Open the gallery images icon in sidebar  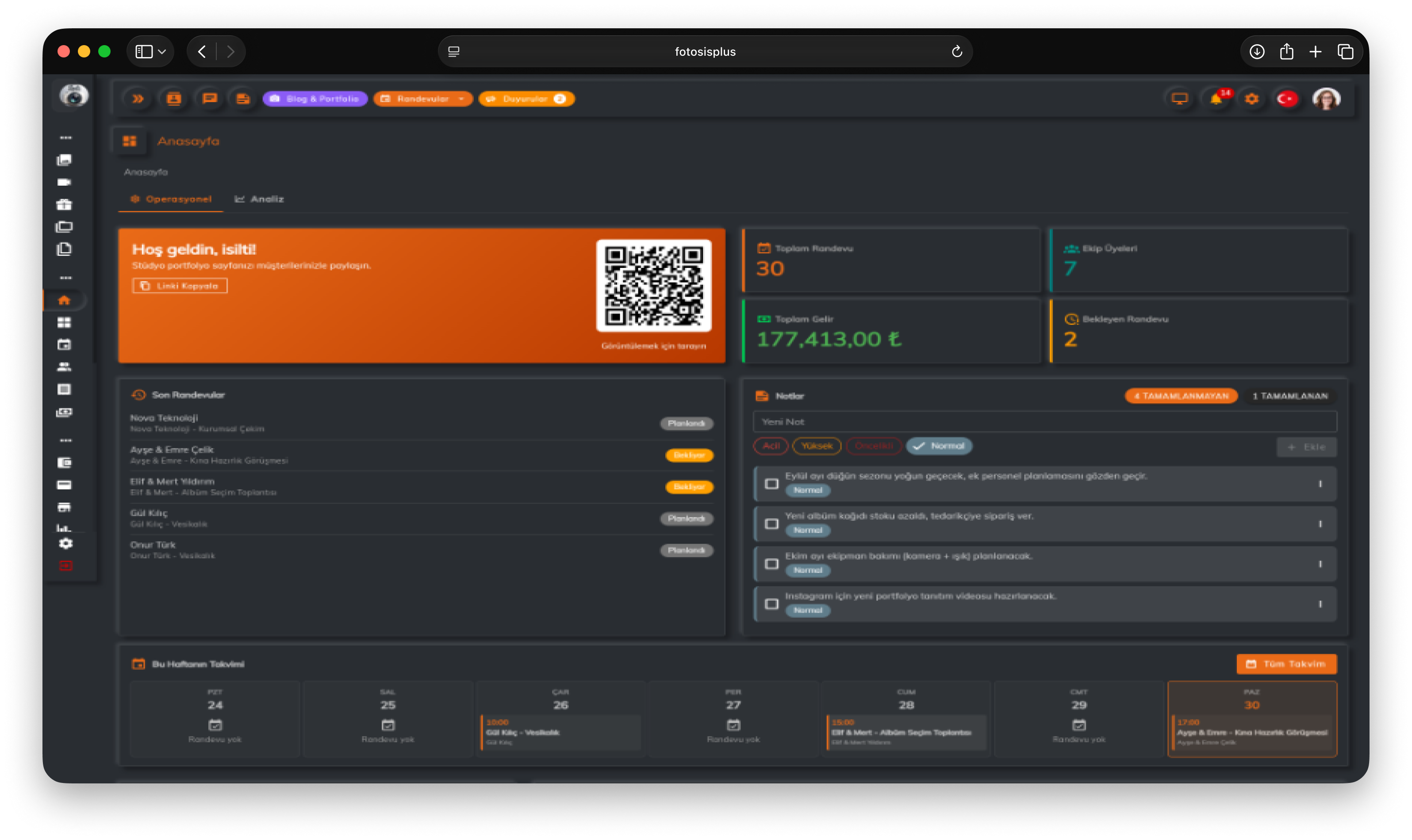pos(65,160)
